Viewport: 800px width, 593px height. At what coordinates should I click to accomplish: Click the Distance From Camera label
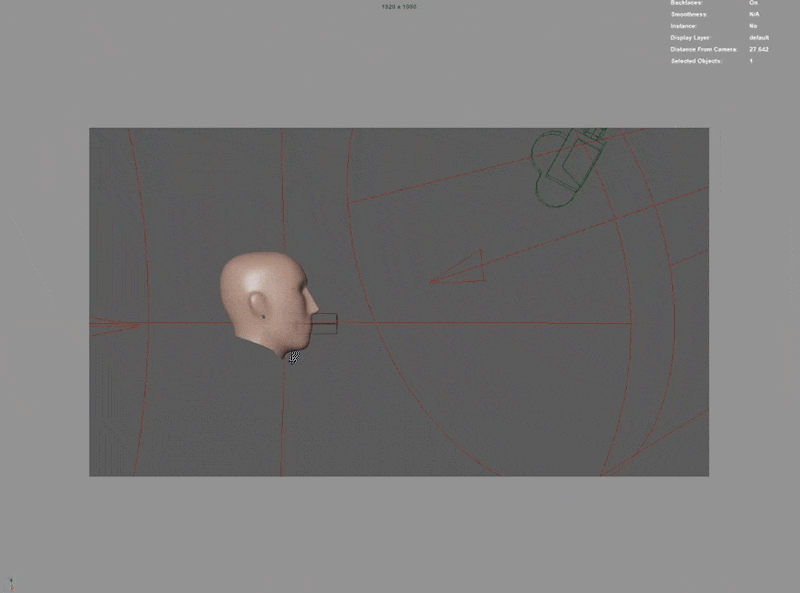click(704, 49)
